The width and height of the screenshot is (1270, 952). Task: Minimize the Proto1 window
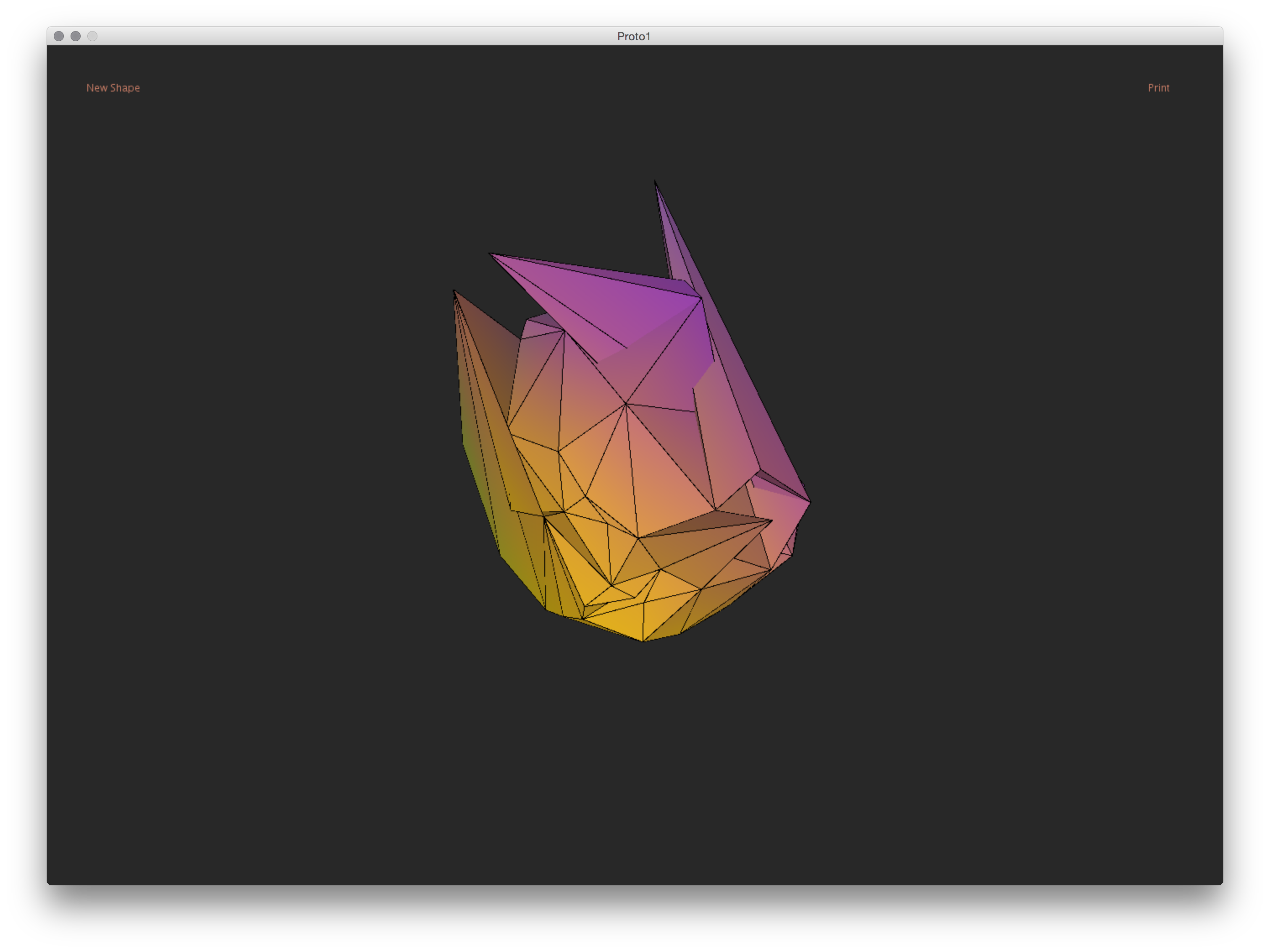[75, 36]
